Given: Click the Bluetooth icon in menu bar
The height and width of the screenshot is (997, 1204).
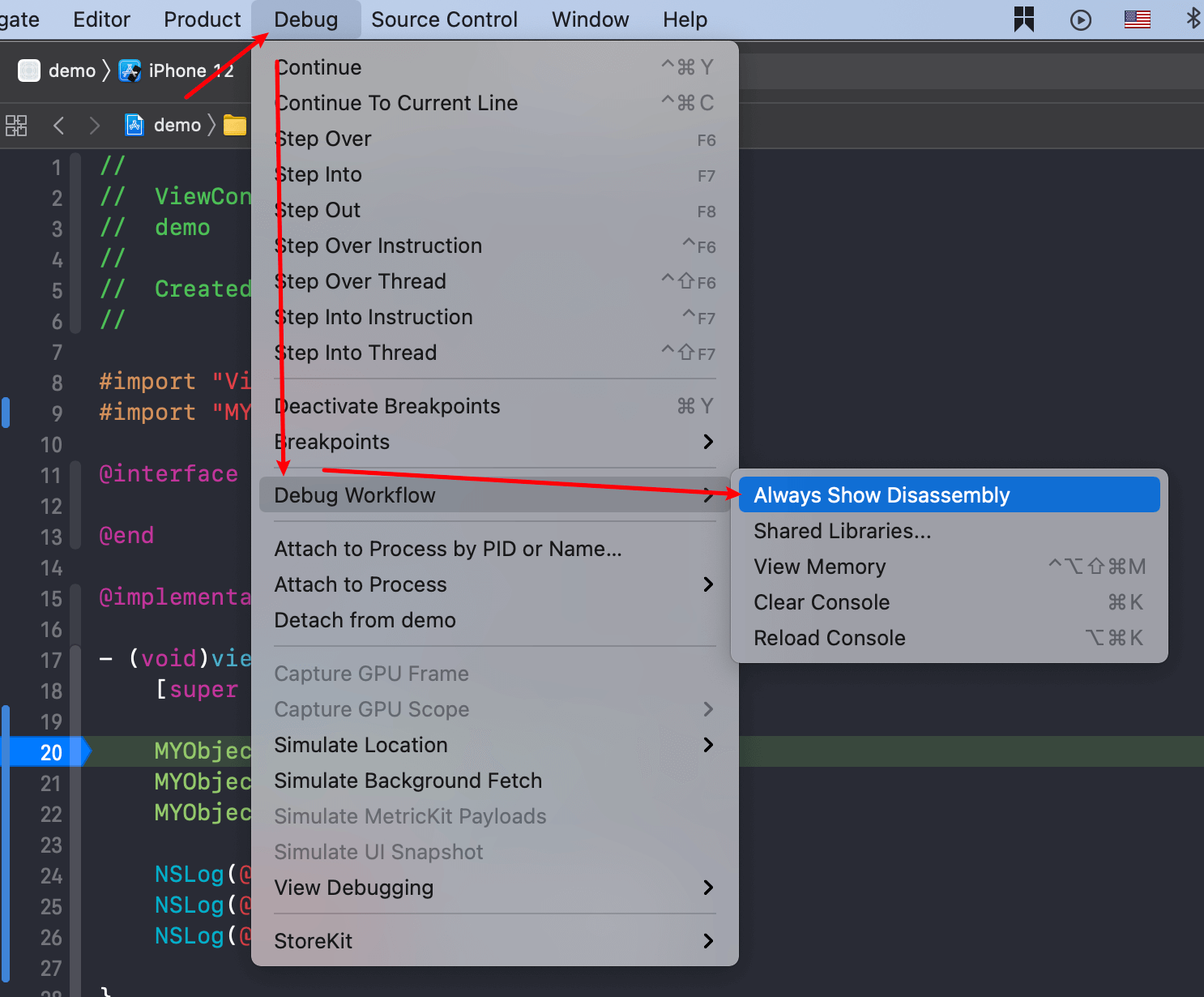Looking at the screenshot, I should (x=1193, y=19).
